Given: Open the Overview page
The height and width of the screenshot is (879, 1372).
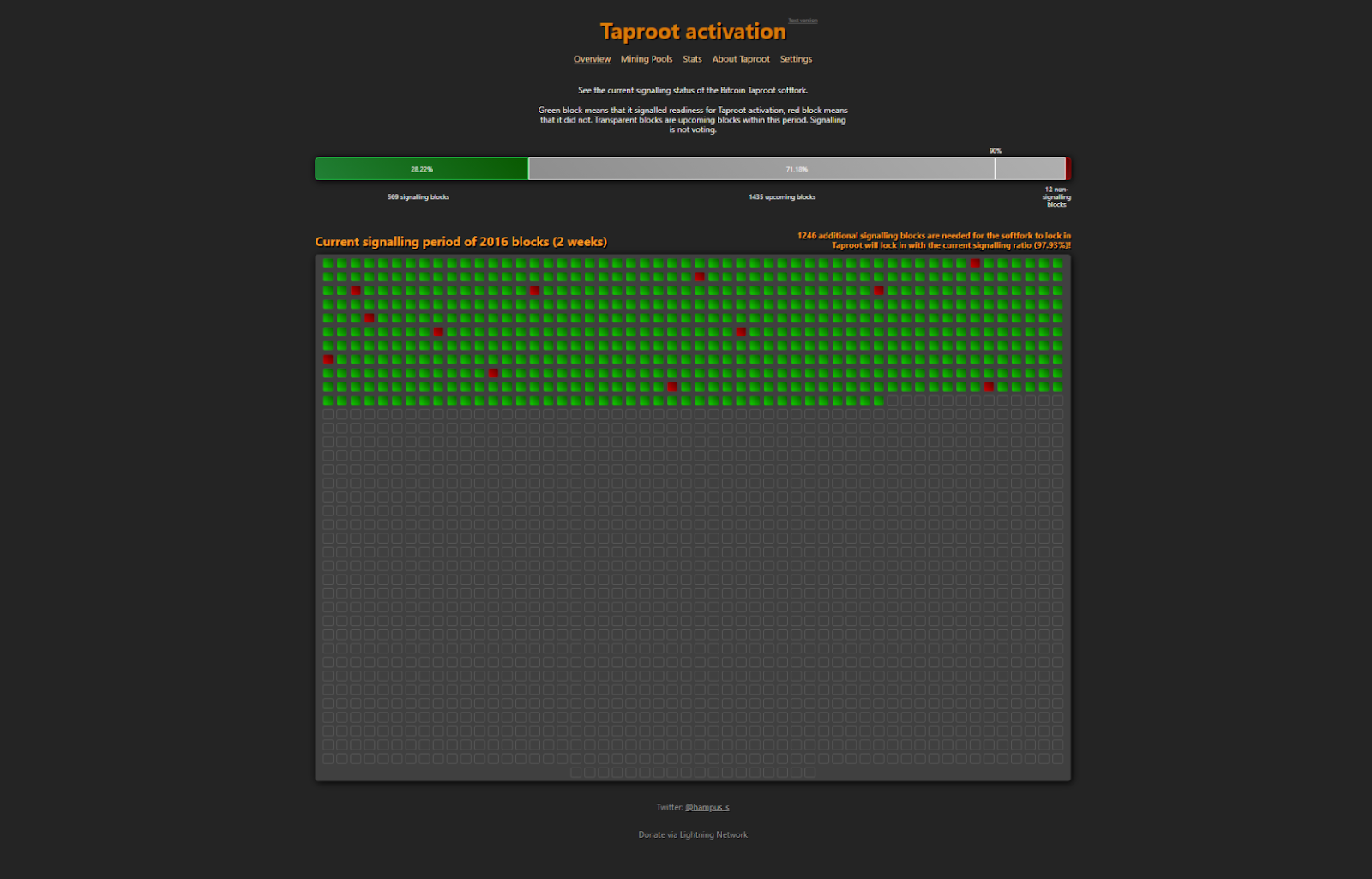Looking at the screenshot, I should point(592,59).
